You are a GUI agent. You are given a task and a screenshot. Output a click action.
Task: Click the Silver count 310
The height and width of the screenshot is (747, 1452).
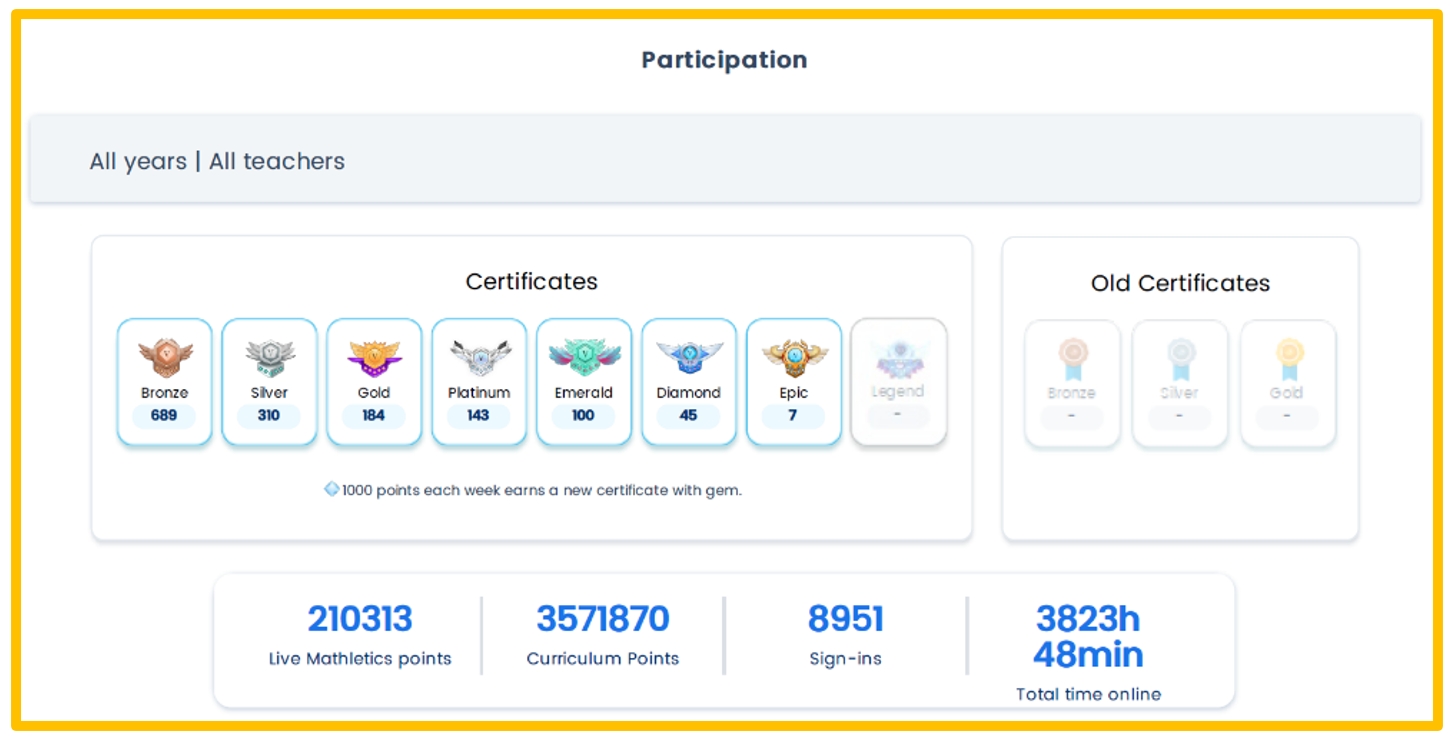(x=269, y=415)
